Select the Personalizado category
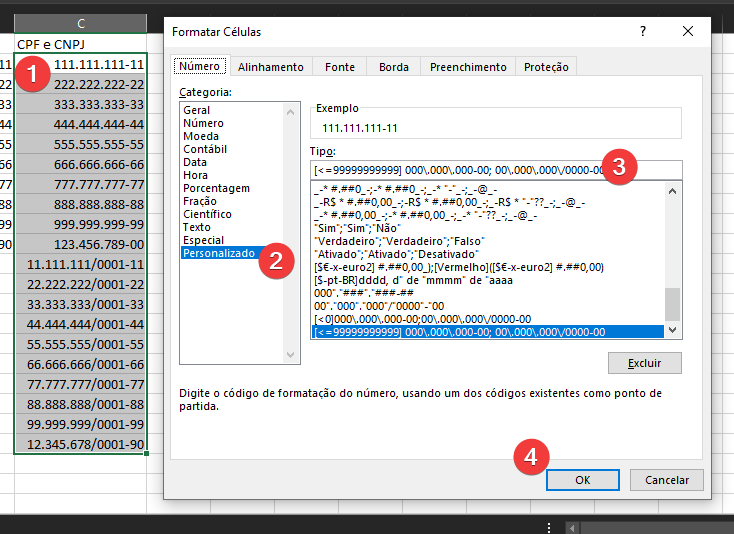The width and height of the screenshot is (734, 534). point(232,253)
